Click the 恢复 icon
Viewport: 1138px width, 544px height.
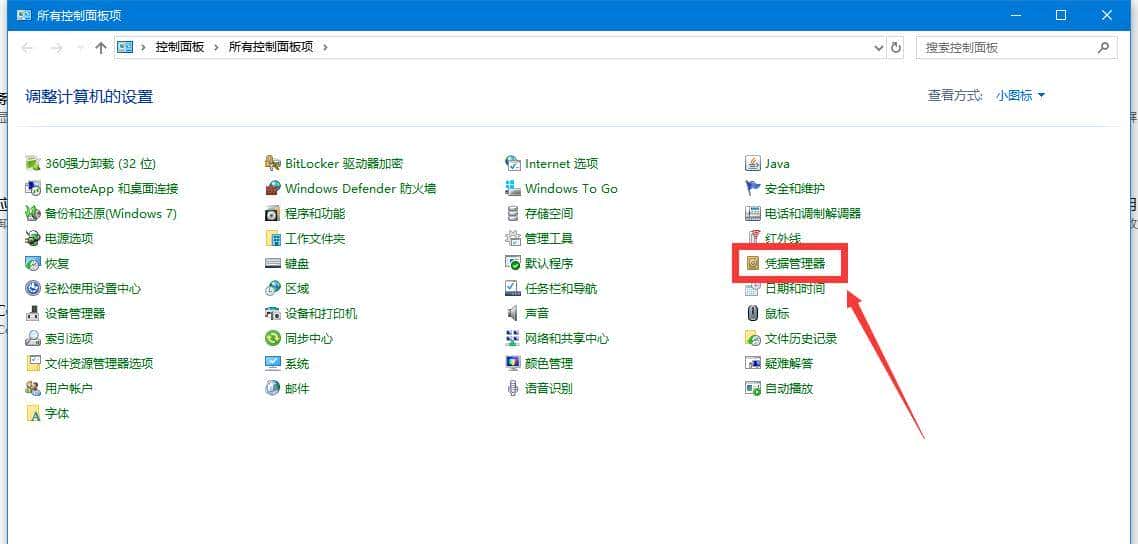[x=33, y=263]
